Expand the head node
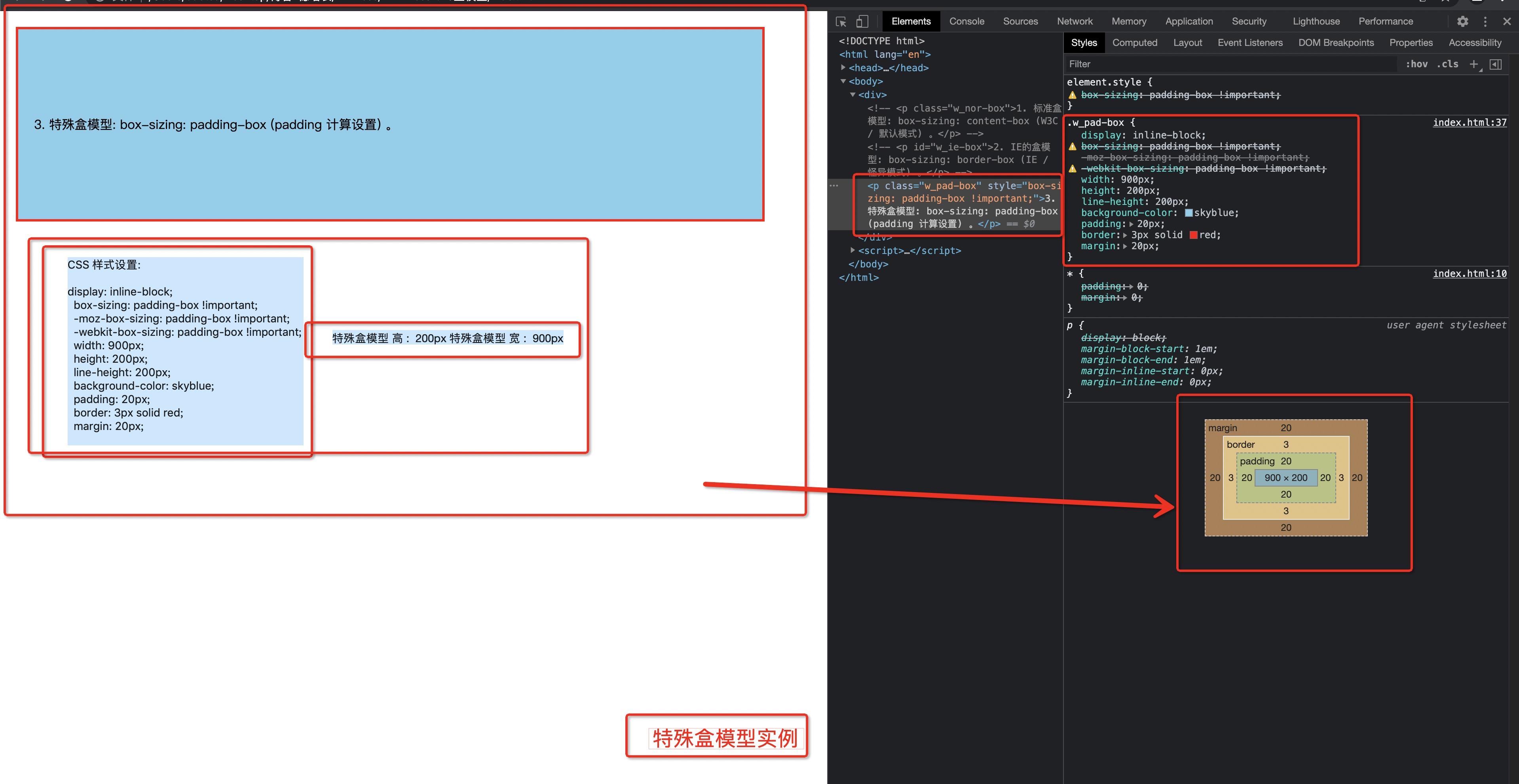 click(x=843, y=68)
